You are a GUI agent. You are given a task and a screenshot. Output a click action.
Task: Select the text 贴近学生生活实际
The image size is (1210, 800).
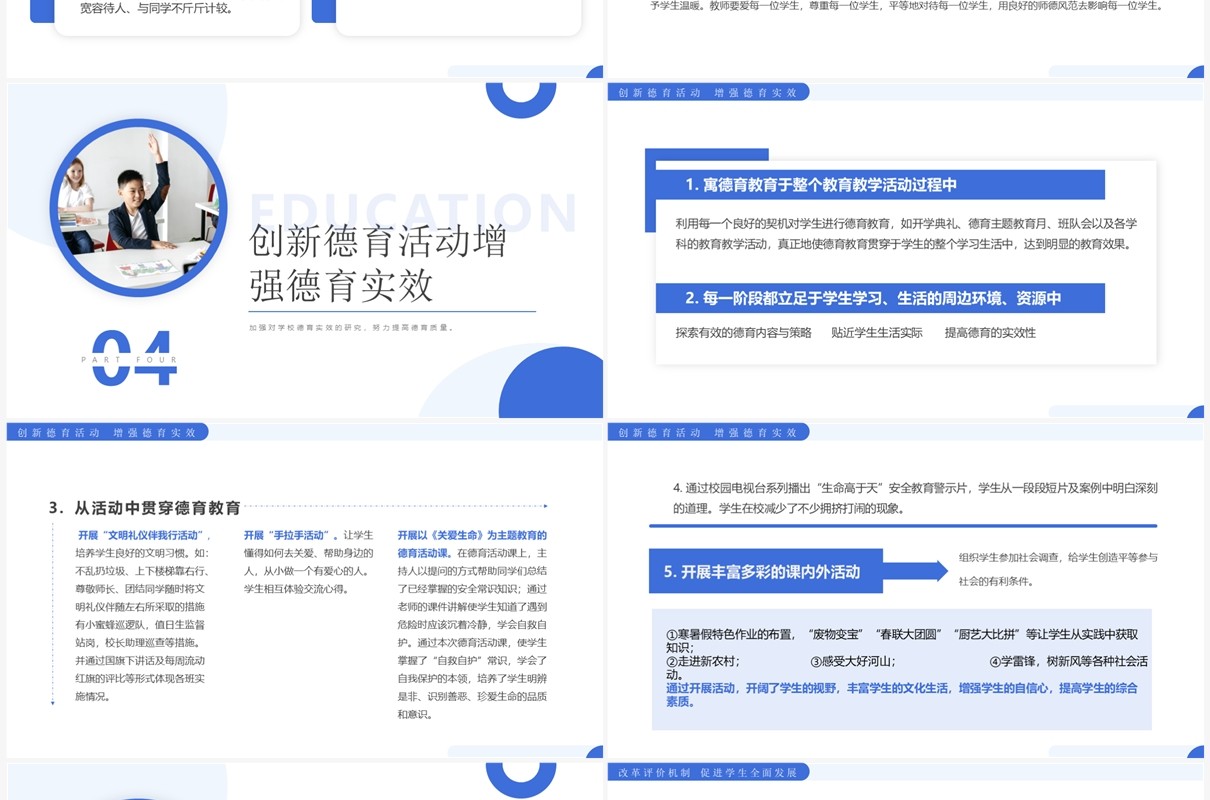[876, 333]
